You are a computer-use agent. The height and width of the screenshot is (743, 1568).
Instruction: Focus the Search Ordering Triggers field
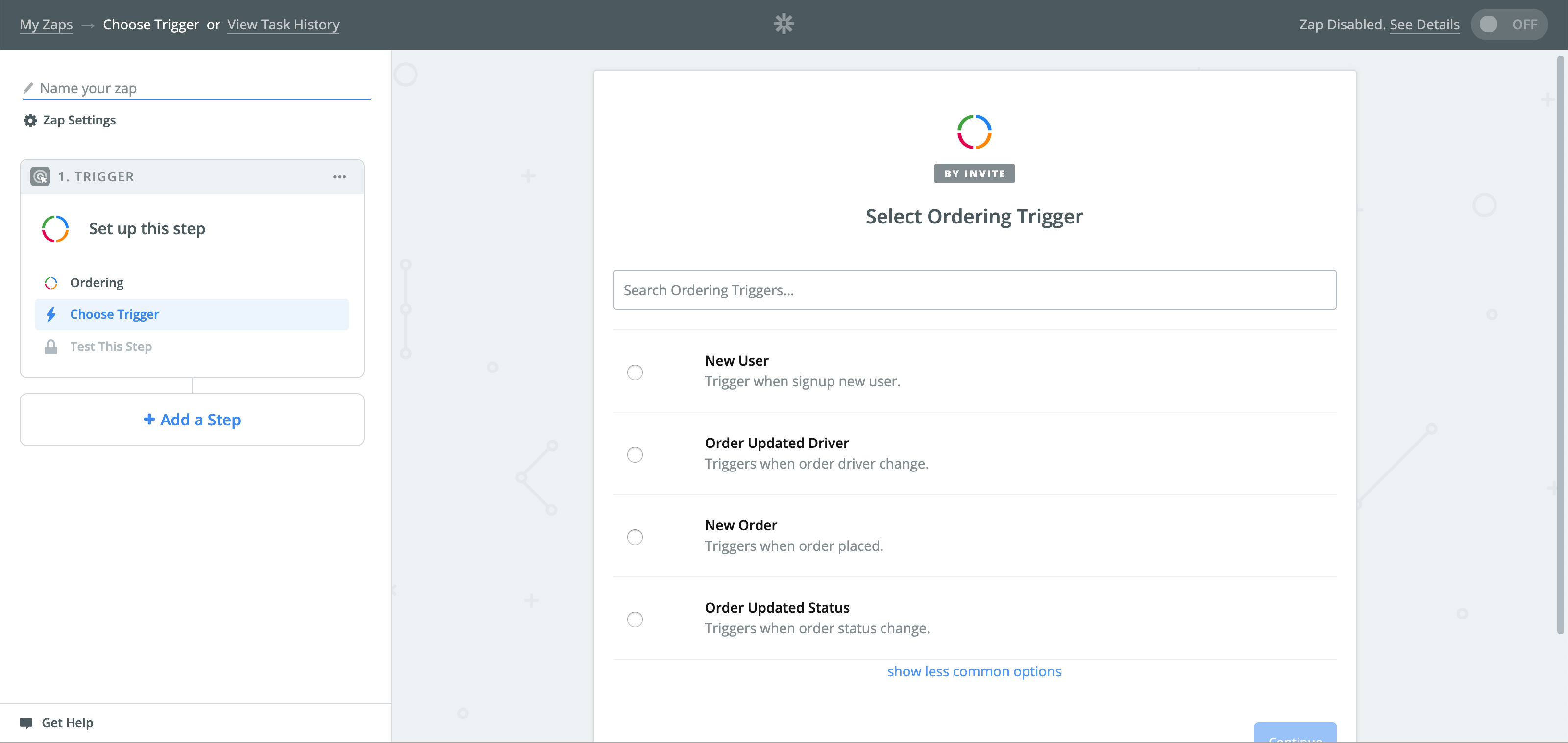tap(974, 290)
